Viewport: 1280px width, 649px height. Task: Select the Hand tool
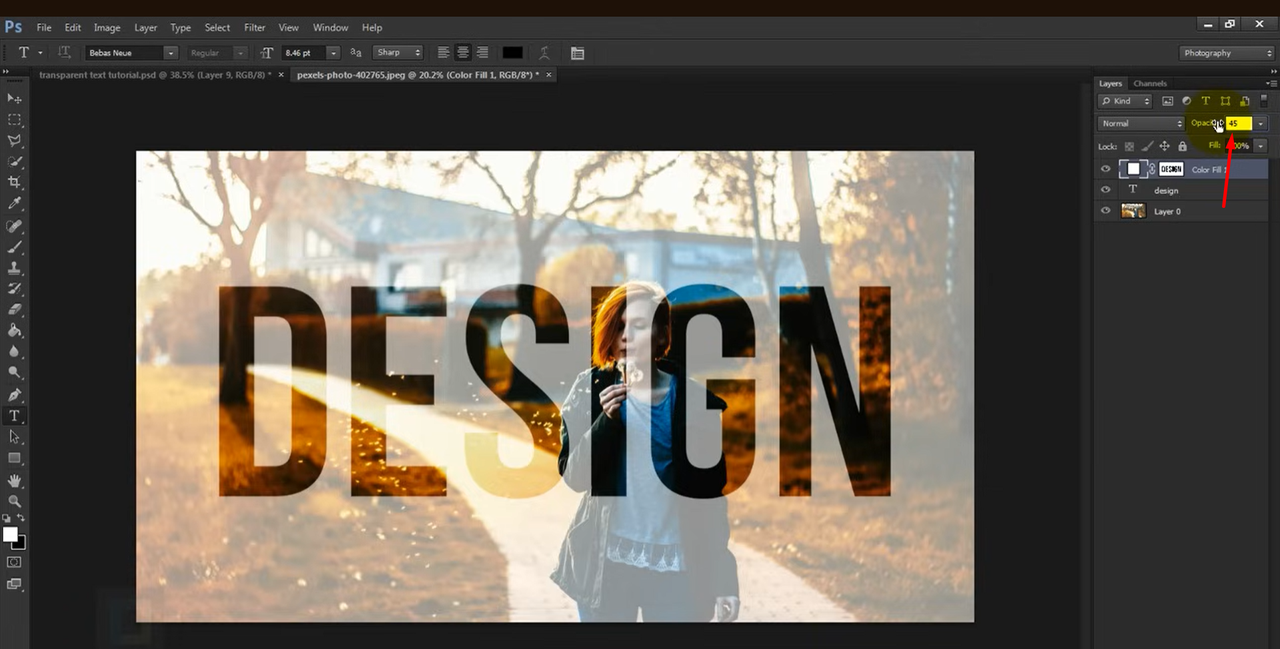click(x=14, y=480)
